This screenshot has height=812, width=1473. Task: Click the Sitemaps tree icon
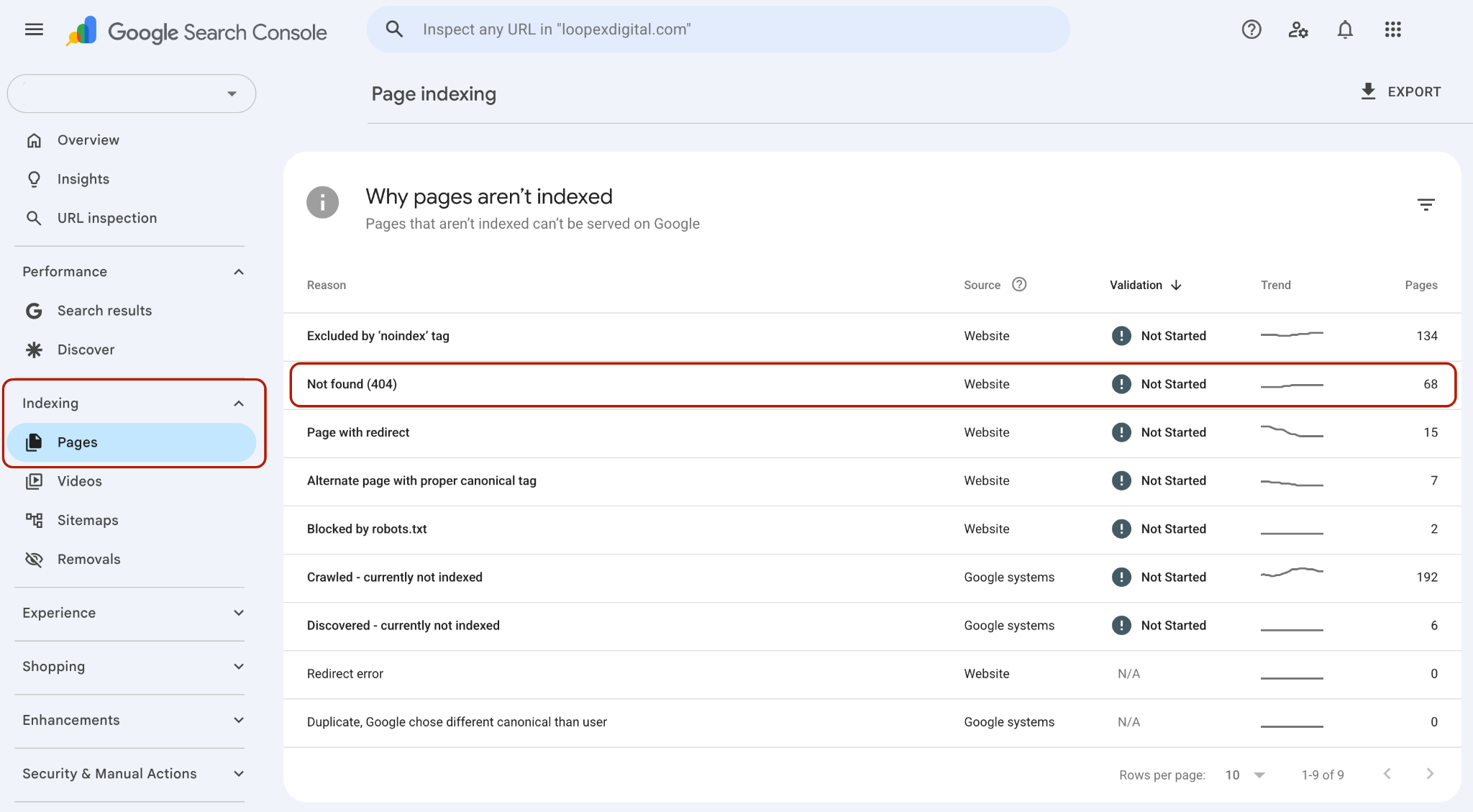[34, 520]
